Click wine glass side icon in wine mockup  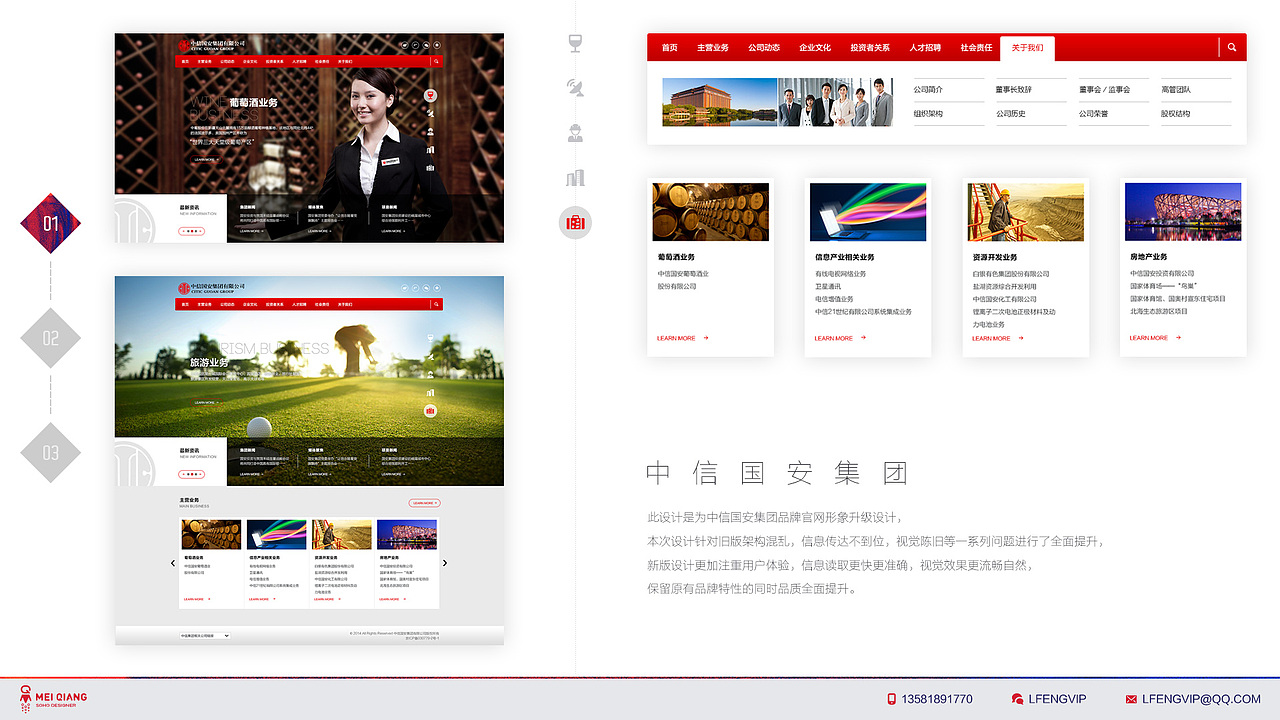pos(430,96)
